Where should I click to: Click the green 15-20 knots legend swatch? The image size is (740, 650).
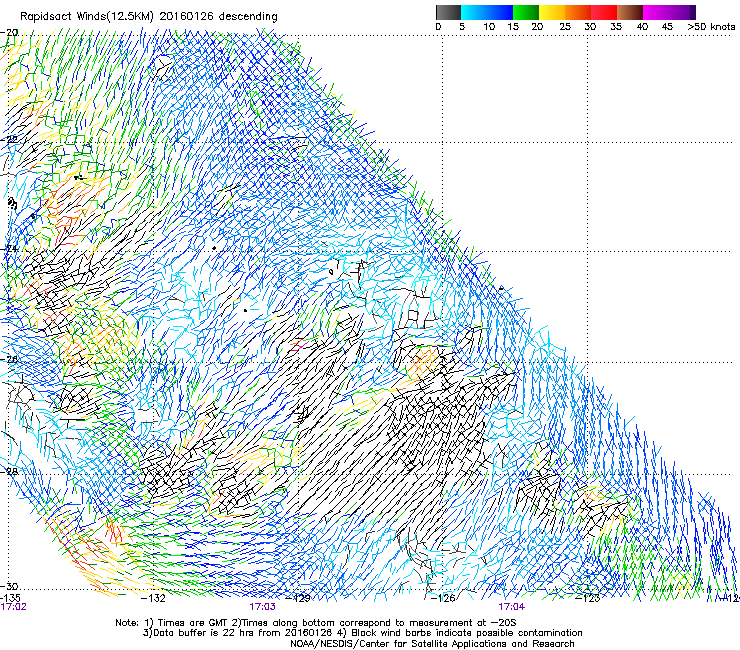[526, 12]
